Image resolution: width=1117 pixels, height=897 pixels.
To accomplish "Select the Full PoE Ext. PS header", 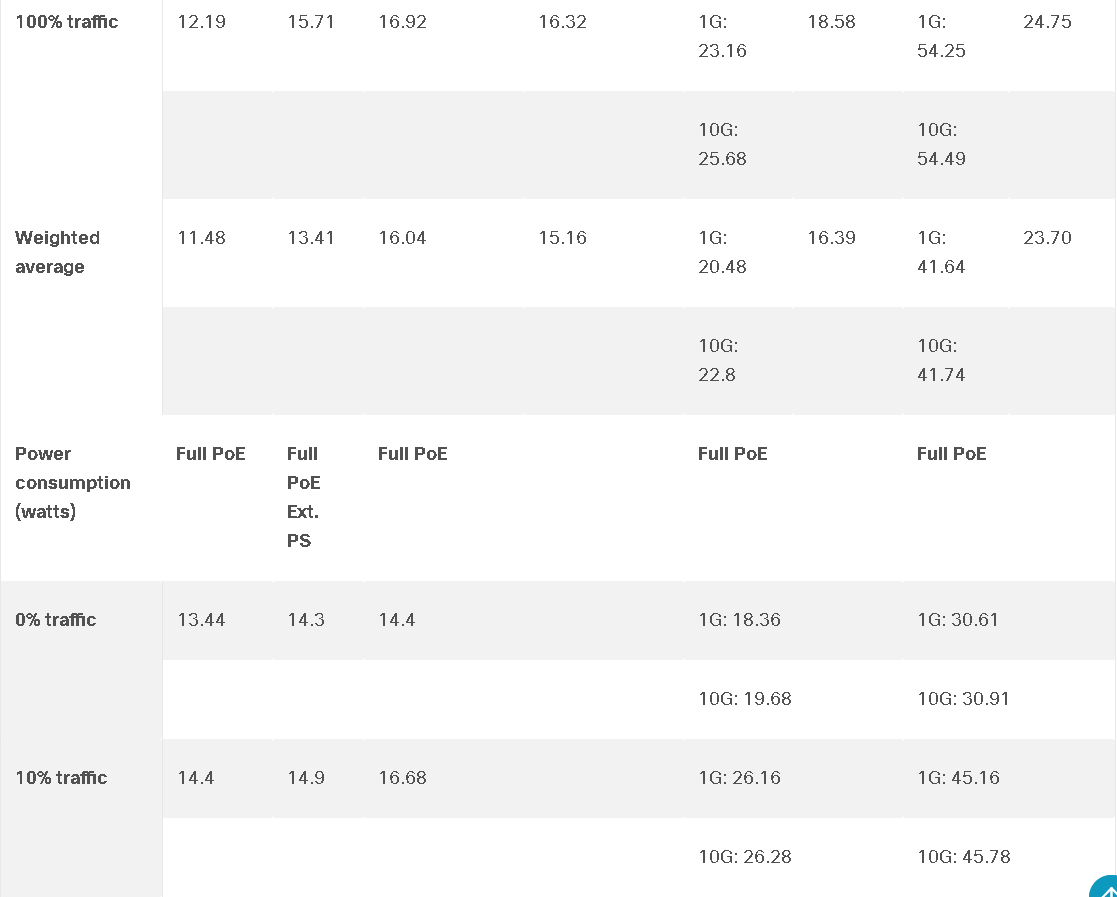I will click(x=303, y=497).
